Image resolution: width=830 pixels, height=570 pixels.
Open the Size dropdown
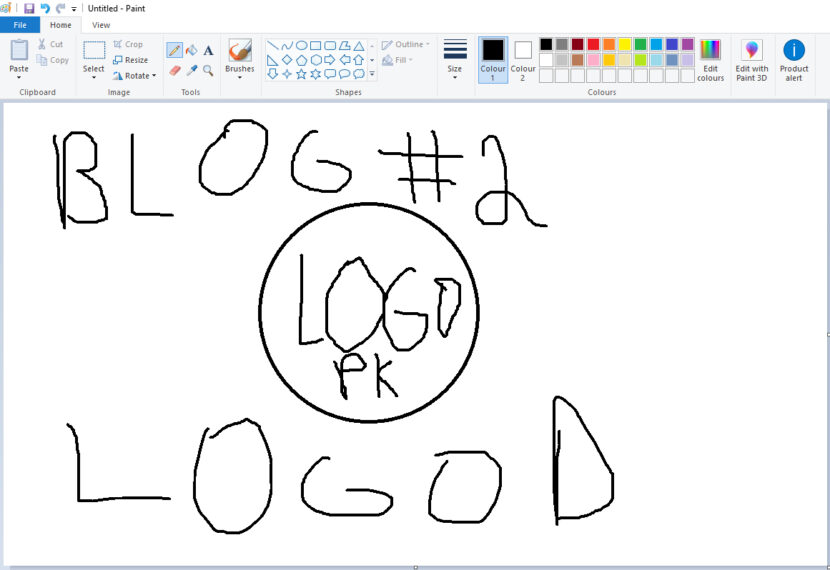[x=455, y=60]
